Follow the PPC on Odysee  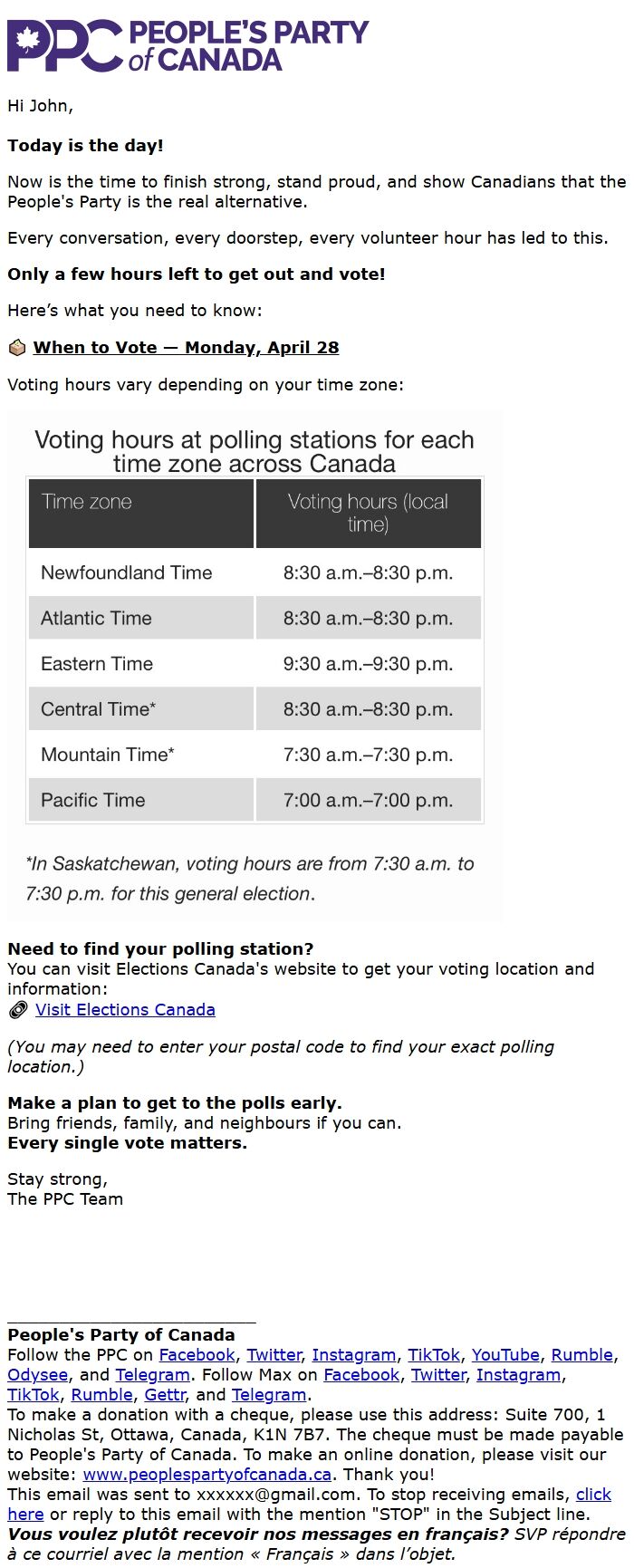tap(37, 1375)
